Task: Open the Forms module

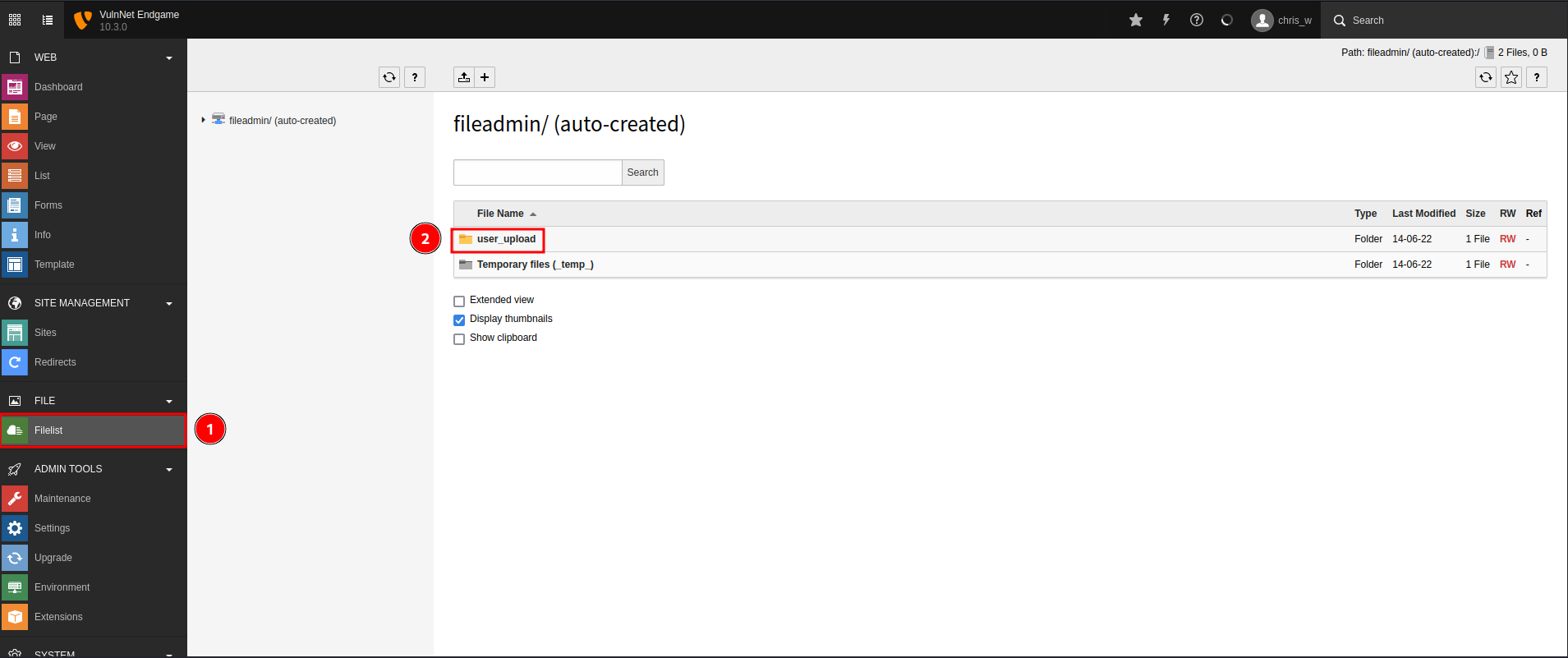Action: 94,205
